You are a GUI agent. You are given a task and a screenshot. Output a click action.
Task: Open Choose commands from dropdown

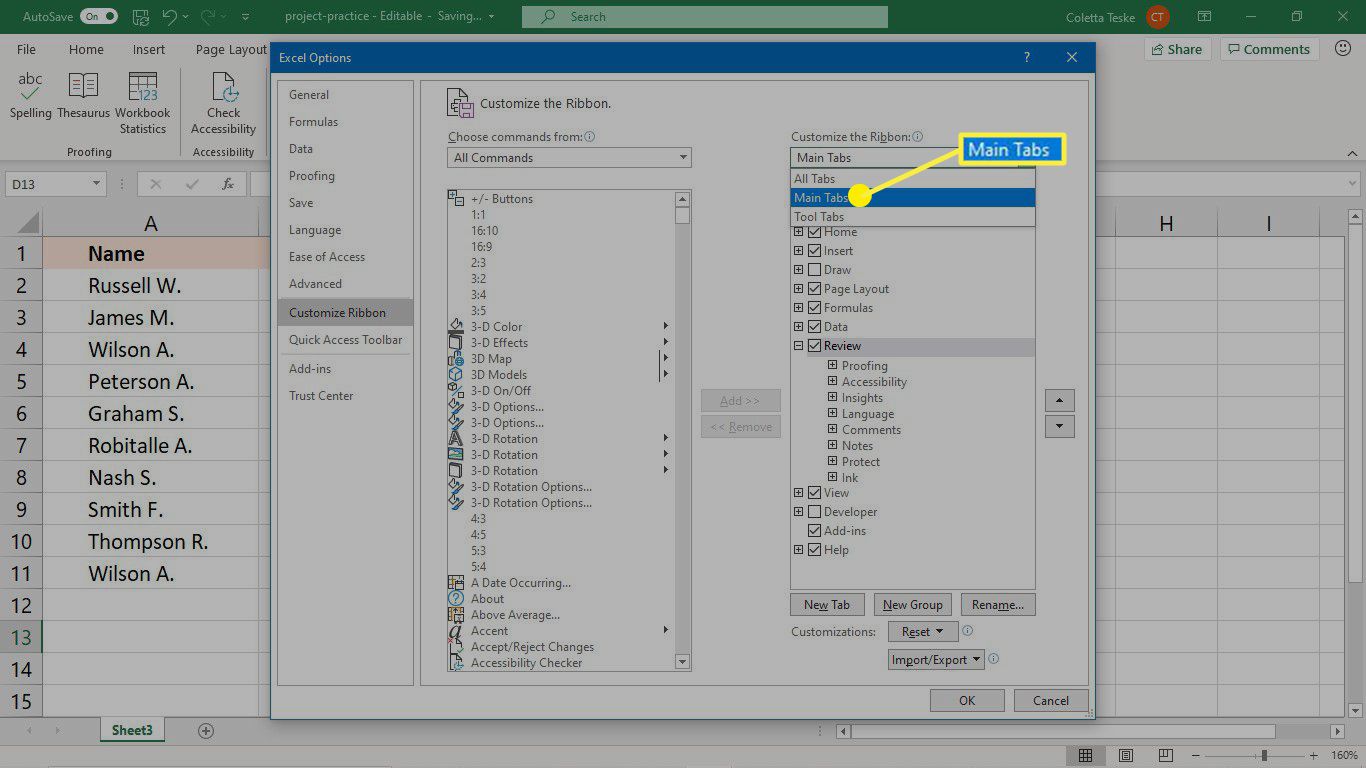569,158
